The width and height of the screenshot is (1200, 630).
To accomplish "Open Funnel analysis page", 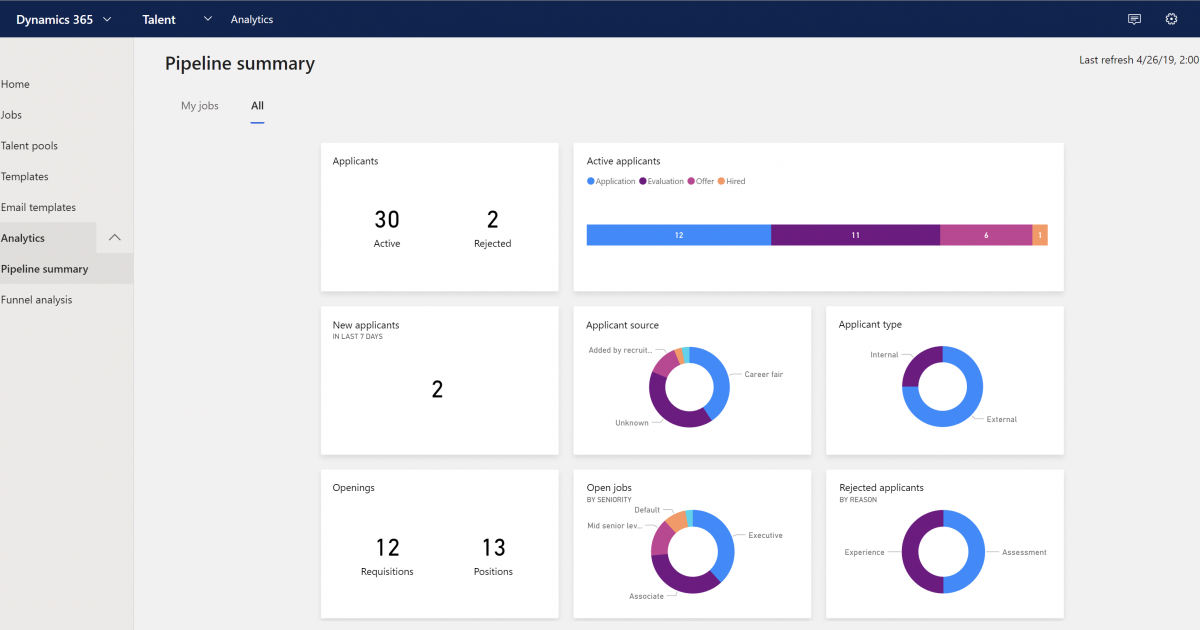I will 37,300.
